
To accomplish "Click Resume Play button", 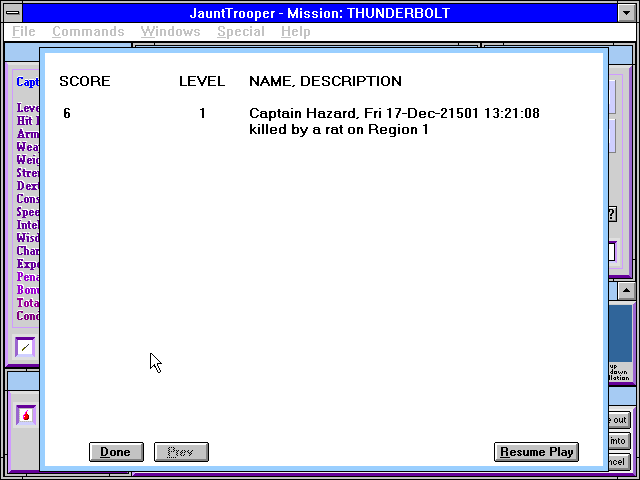I will (536, 452).
